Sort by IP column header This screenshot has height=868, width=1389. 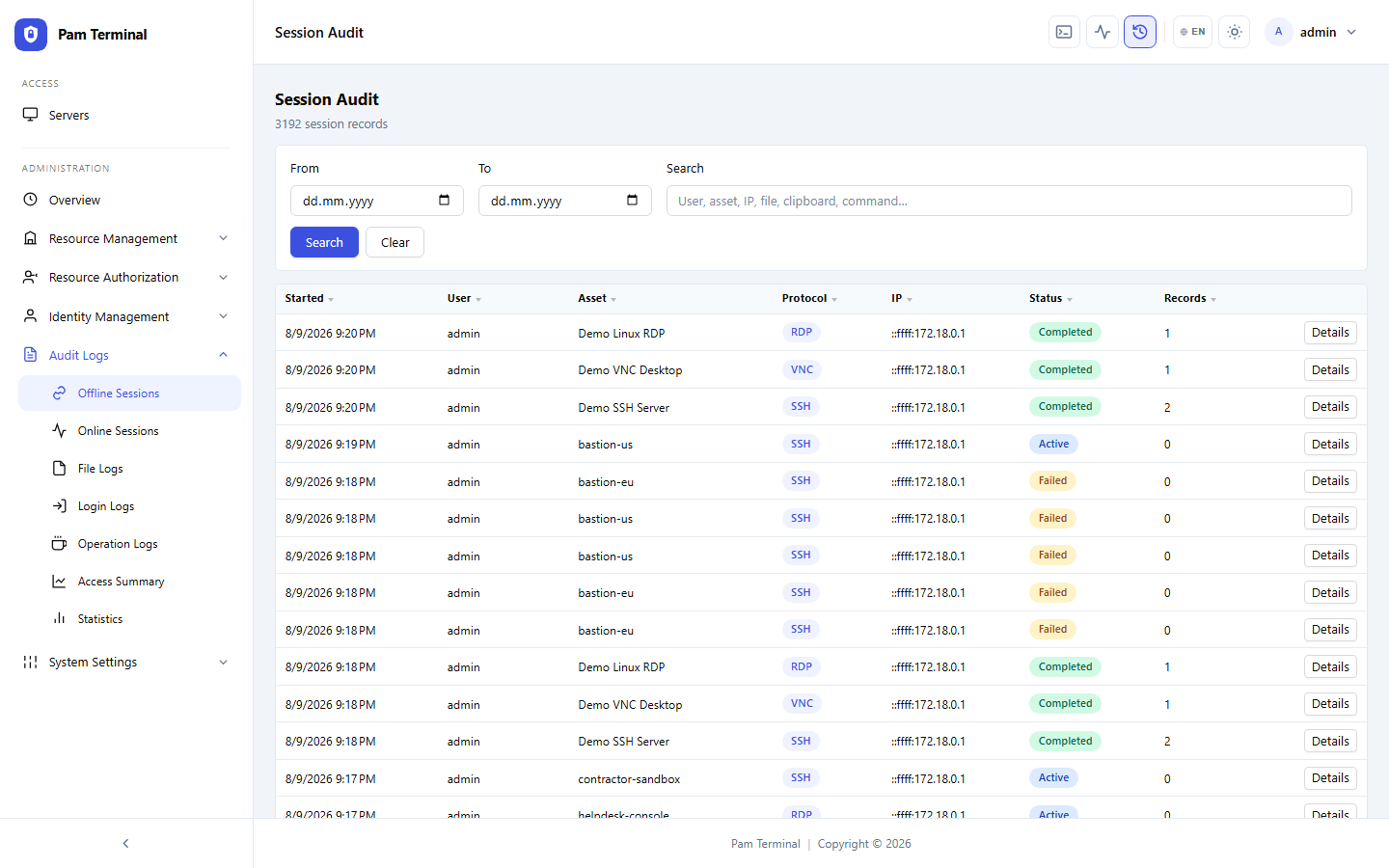pyautogui.click(x=902, y=299)
